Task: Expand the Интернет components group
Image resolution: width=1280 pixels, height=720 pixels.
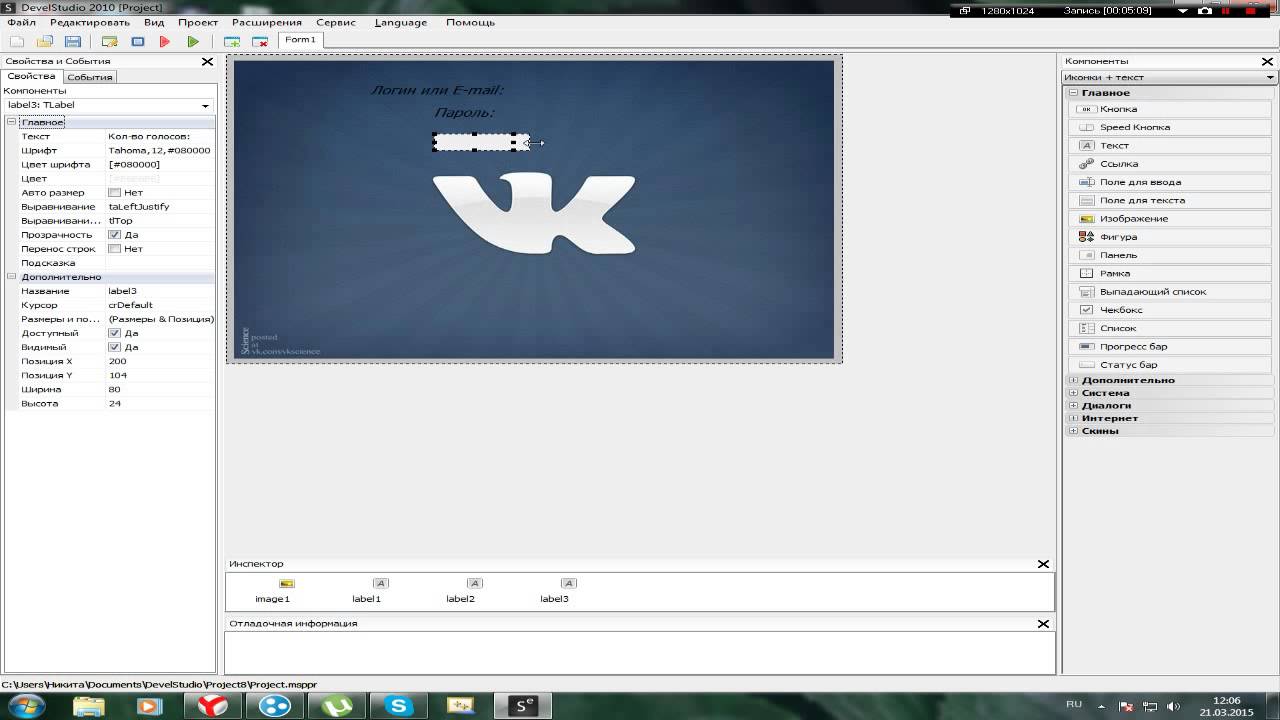Action: tap(1073, 418)
